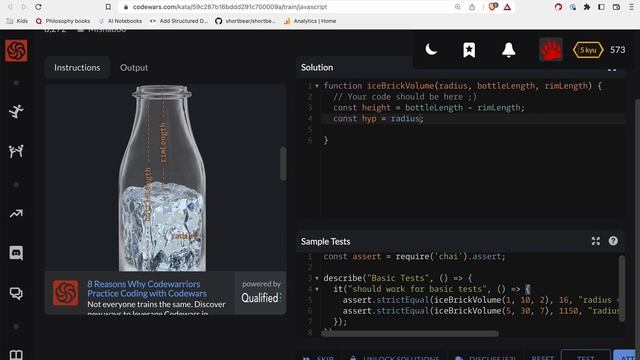Open the Brave shields lion icon

pos(493,7)
